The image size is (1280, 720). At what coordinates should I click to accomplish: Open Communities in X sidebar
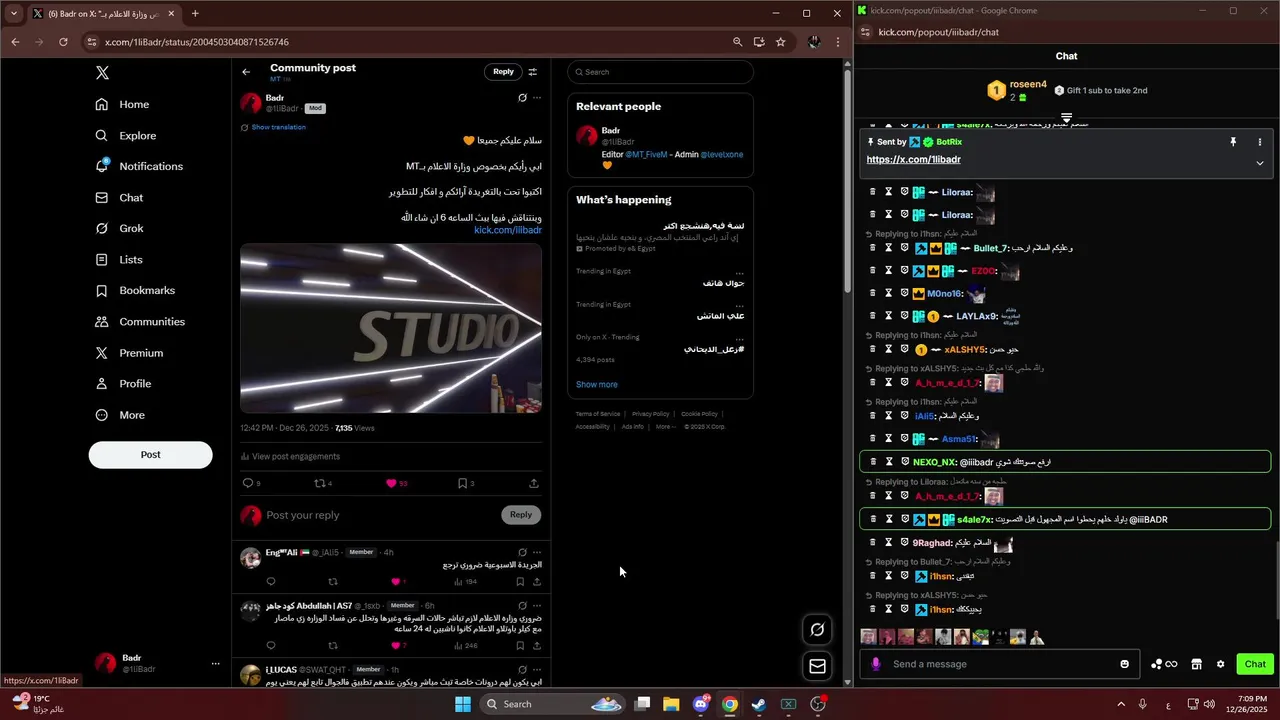[140, 322]
